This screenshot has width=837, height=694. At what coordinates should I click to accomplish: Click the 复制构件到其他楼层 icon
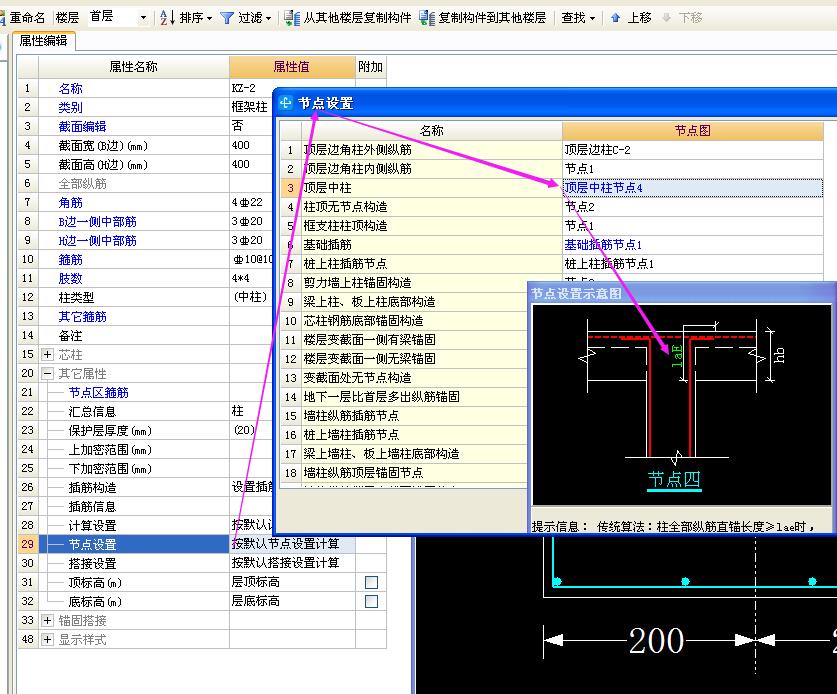tap(427, 18)
